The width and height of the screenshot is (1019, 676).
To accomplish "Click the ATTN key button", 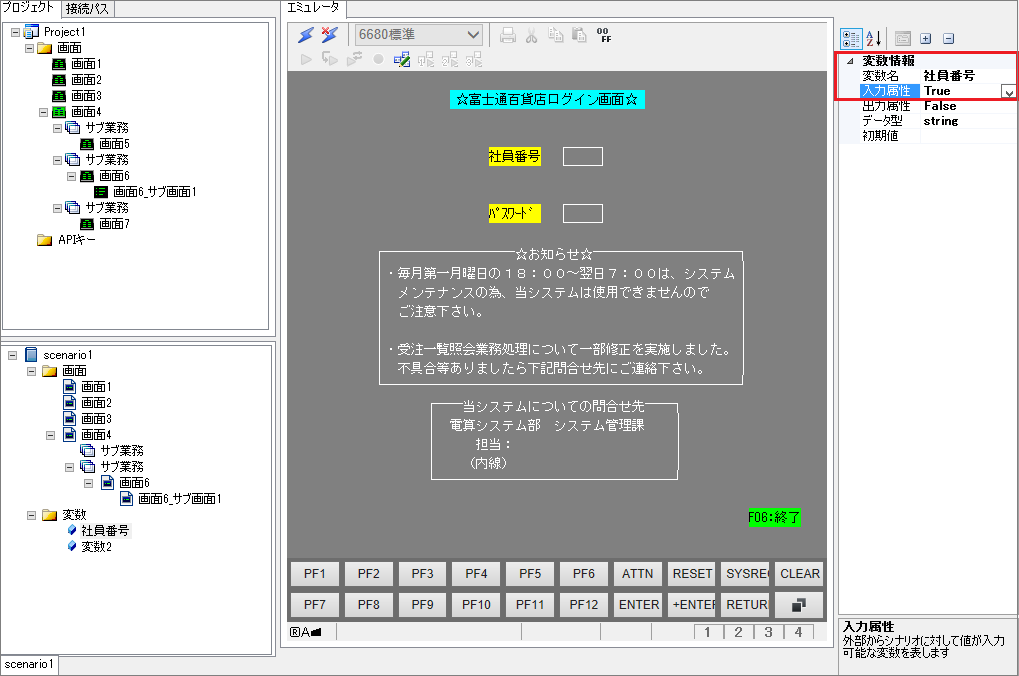I will 638,574.
